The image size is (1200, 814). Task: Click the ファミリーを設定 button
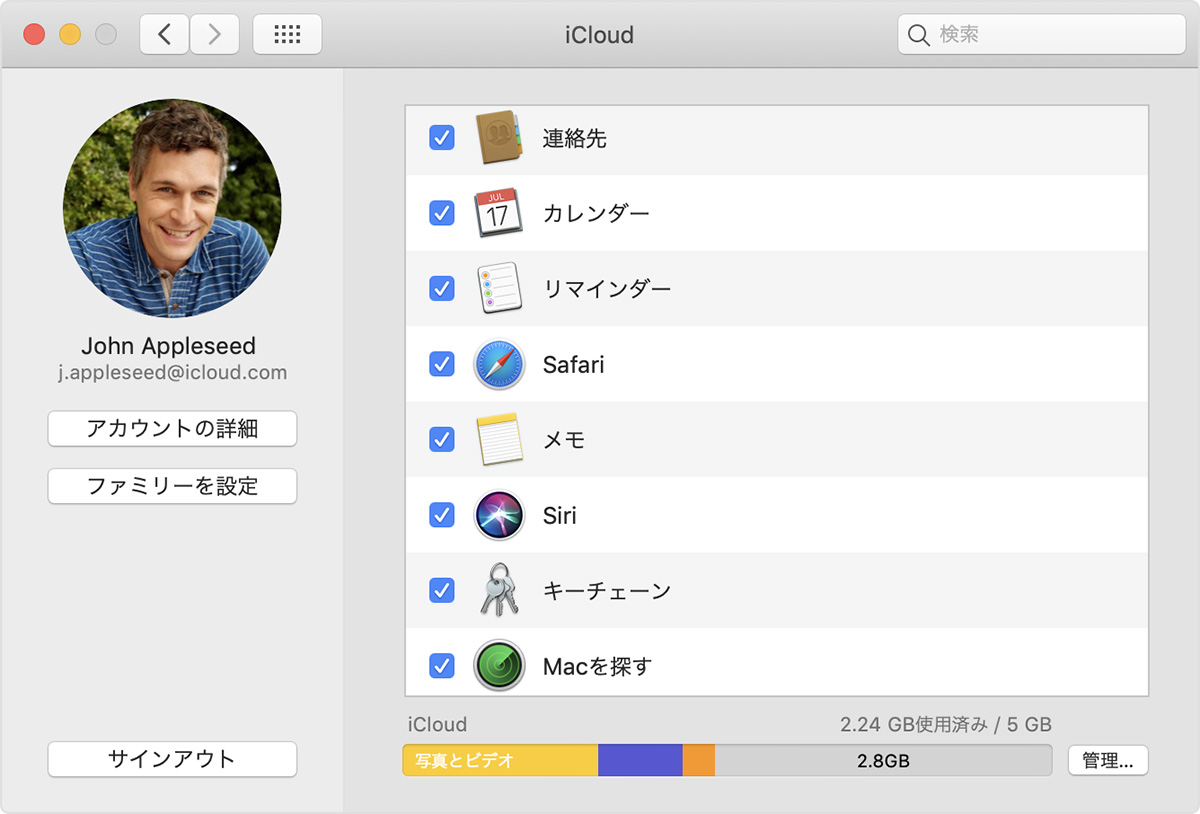click(x=172, y=487)
